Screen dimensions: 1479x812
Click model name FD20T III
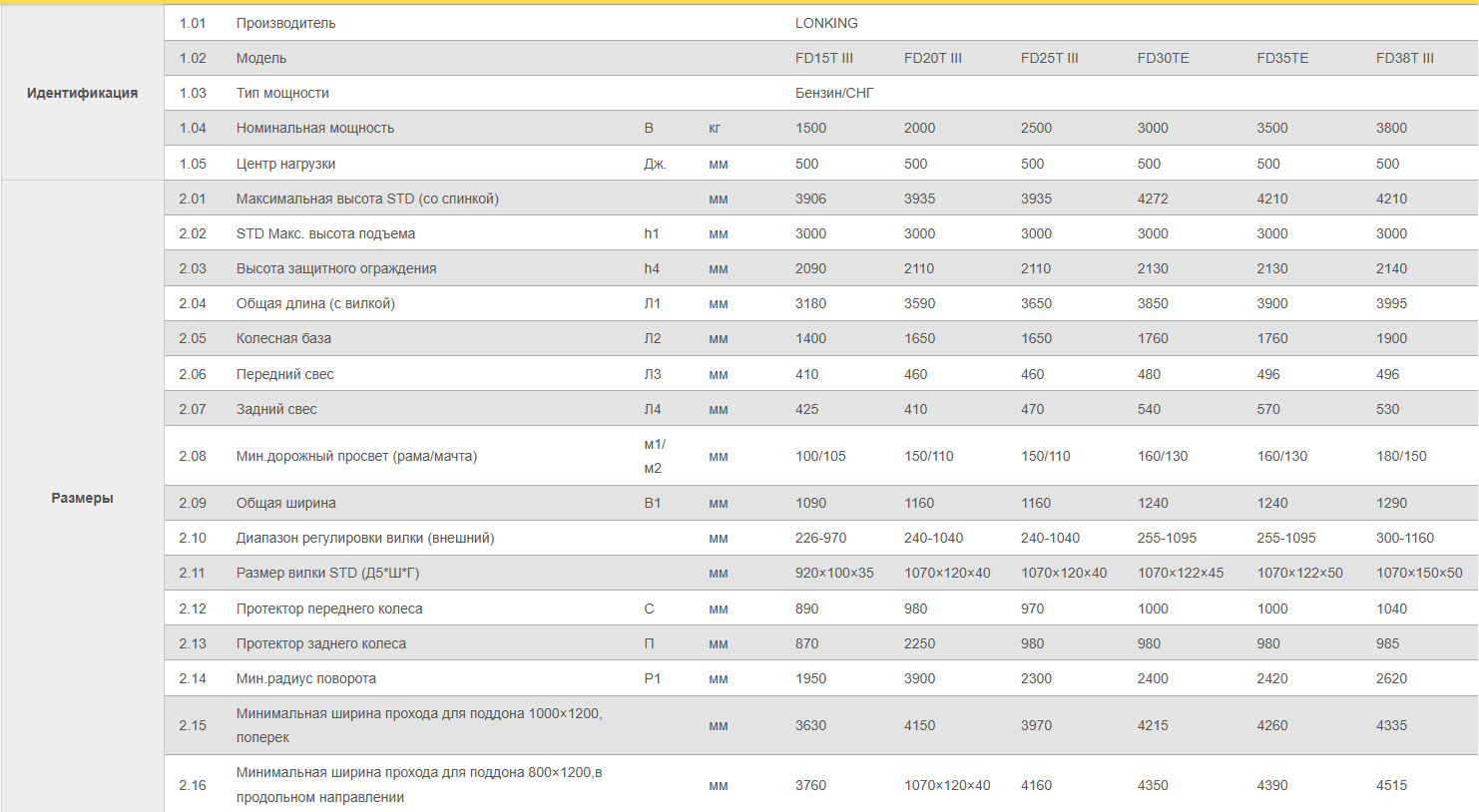point(933,58)
